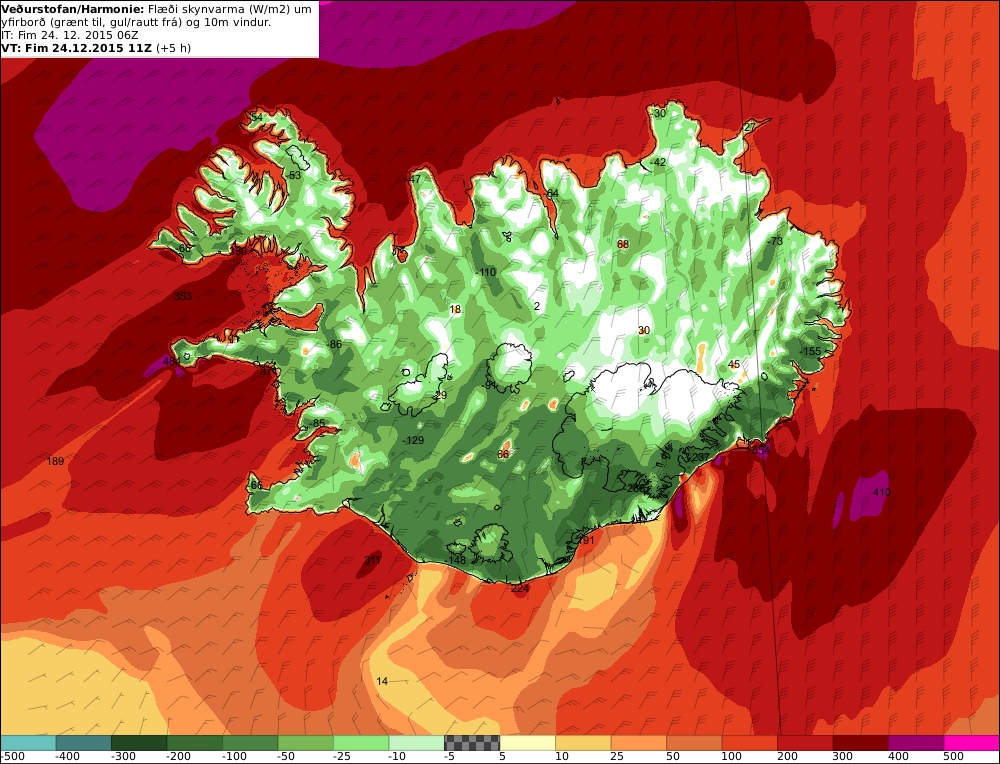
Task: Click the 27 flux value on the map
Action: tap(750, 127)
